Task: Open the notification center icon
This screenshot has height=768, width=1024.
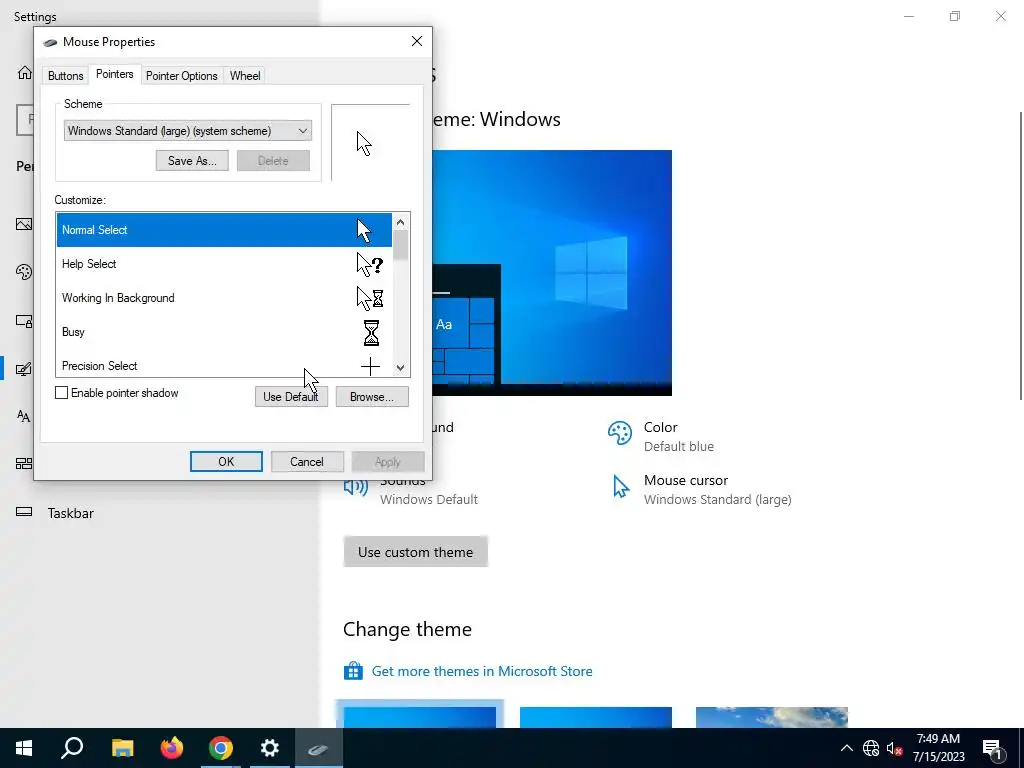Action: pyautogui.click(x=992, y=748)
